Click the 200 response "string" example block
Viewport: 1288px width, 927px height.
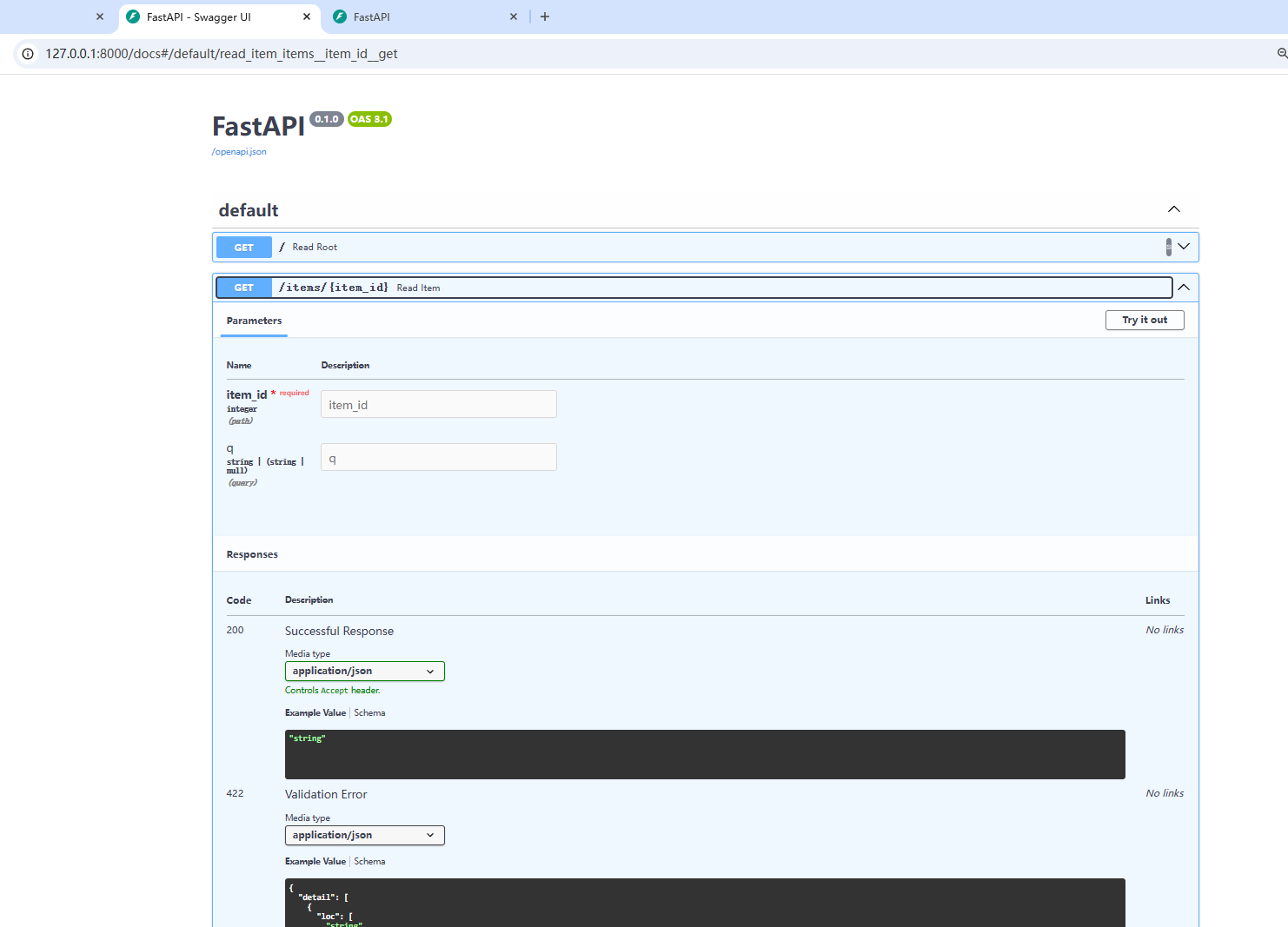(x=705, y=754)
